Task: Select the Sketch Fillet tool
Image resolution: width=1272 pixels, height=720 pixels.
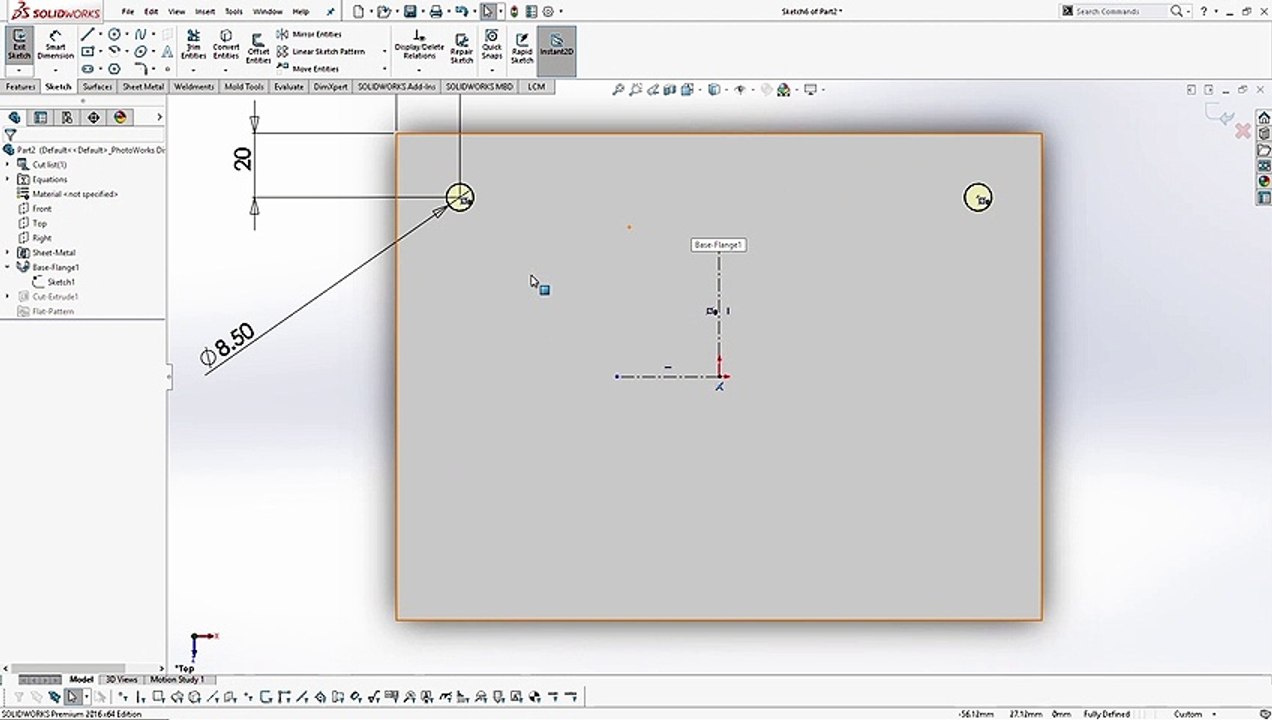Action: (141, 69)
